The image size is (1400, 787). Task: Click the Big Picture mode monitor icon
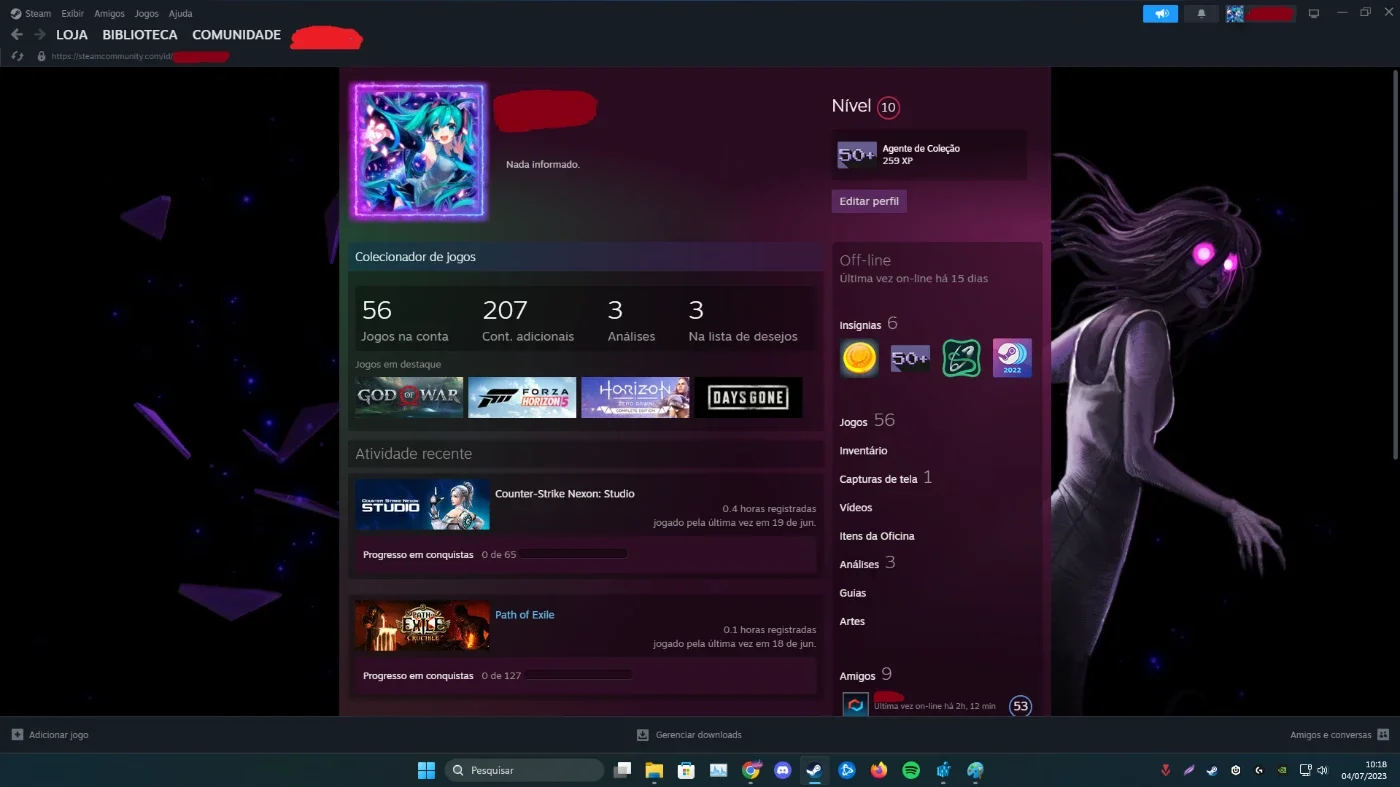[x=1314, y=14]
